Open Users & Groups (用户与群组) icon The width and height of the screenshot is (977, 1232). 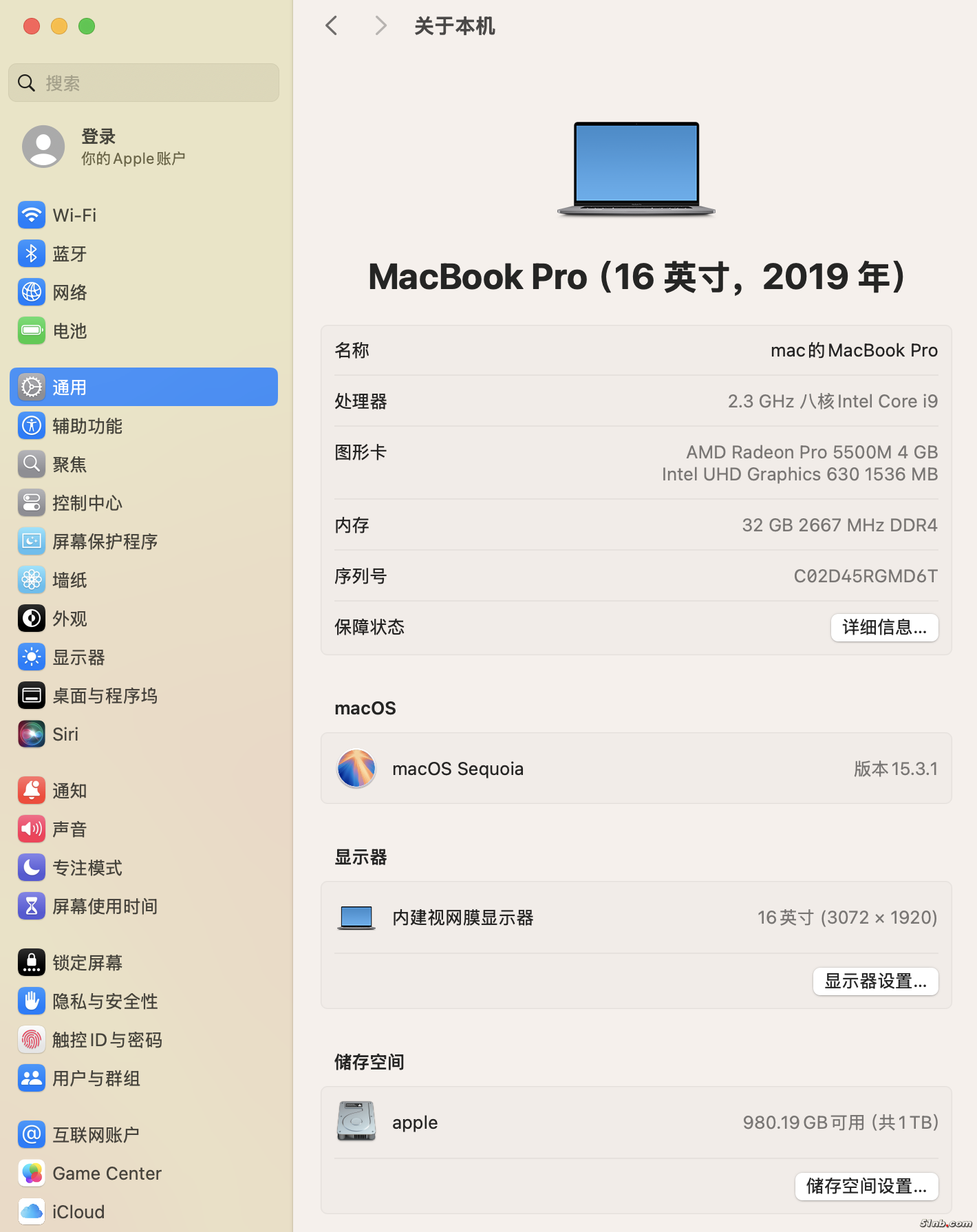click(x=32, y=1079)
